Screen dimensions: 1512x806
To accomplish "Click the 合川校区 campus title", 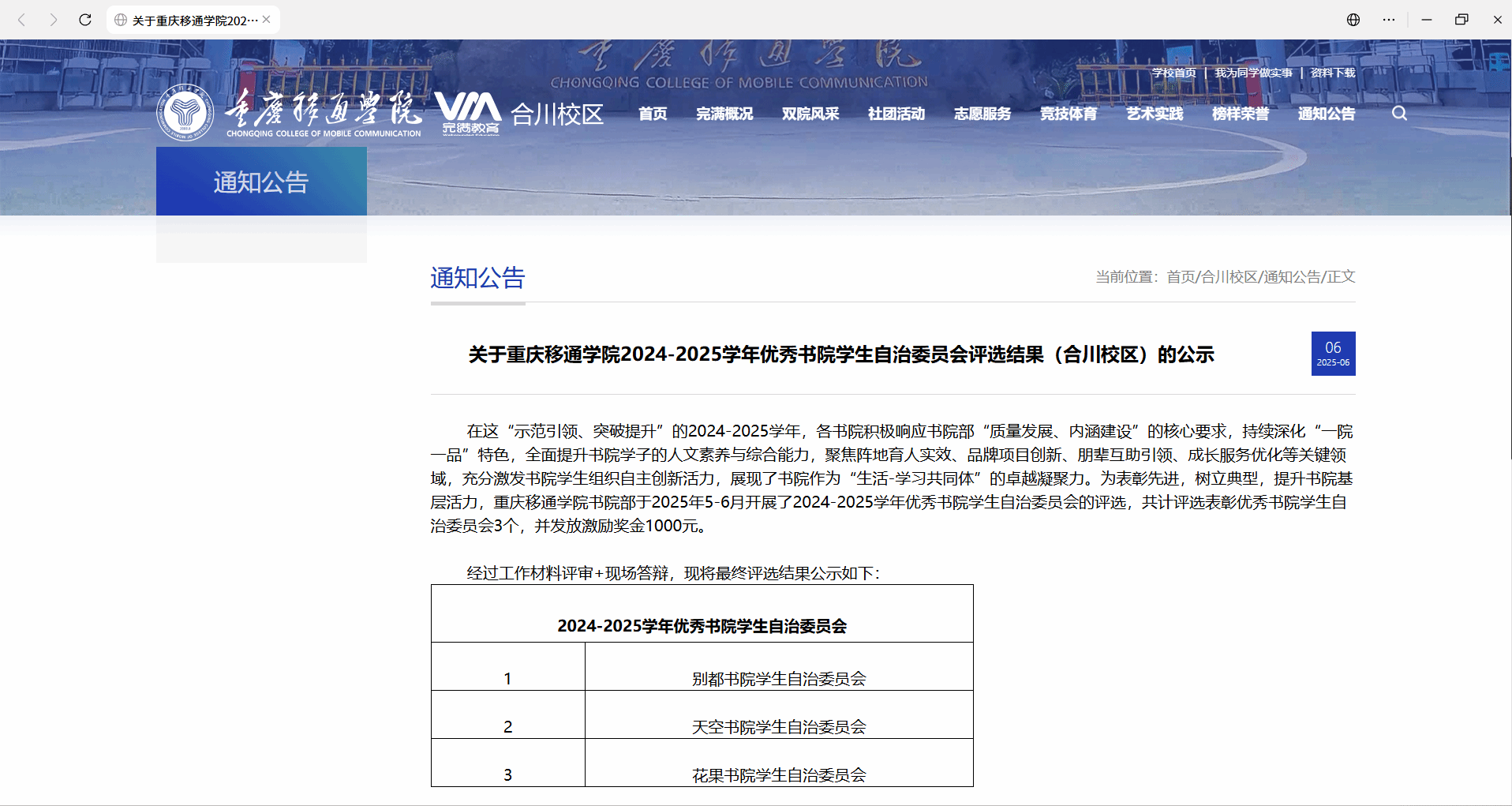I will 557,114.
